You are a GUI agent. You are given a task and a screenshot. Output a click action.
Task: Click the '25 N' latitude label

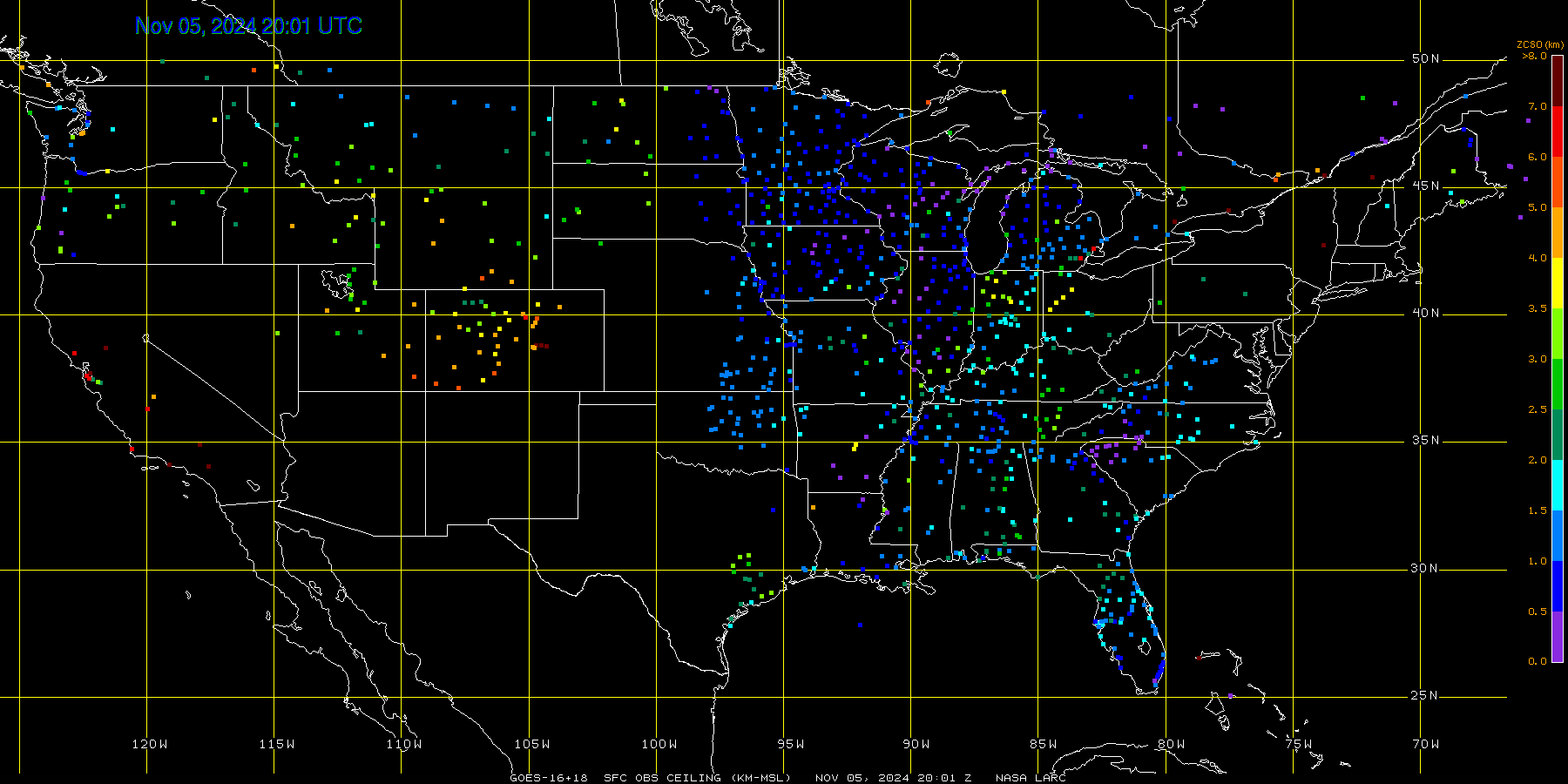click(1425, 695)
